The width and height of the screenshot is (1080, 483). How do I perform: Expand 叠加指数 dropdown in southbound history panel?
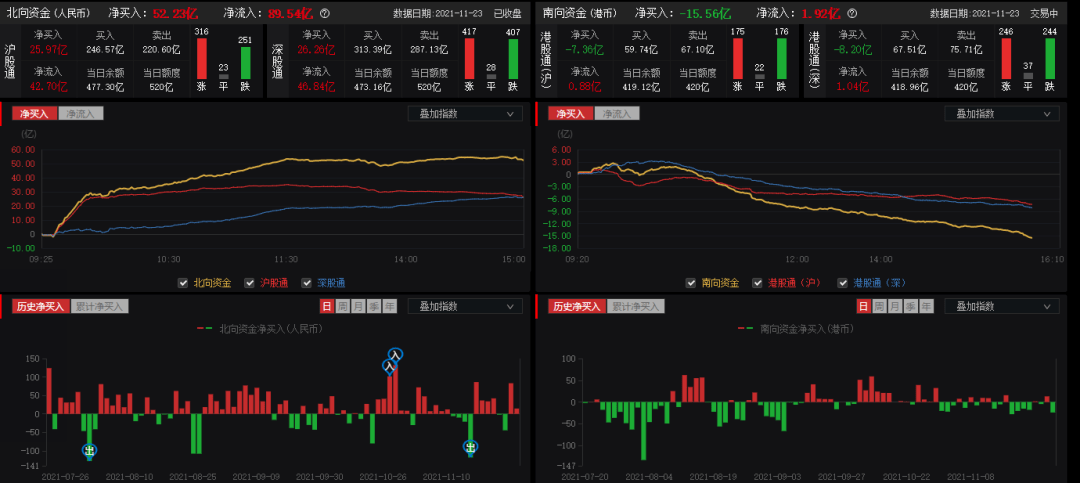point(1002,306)
